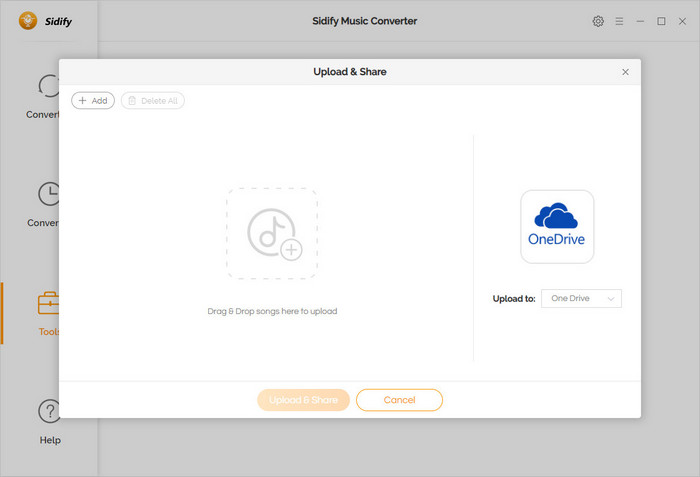Click the Upload & Share button

tap(303, 400)
